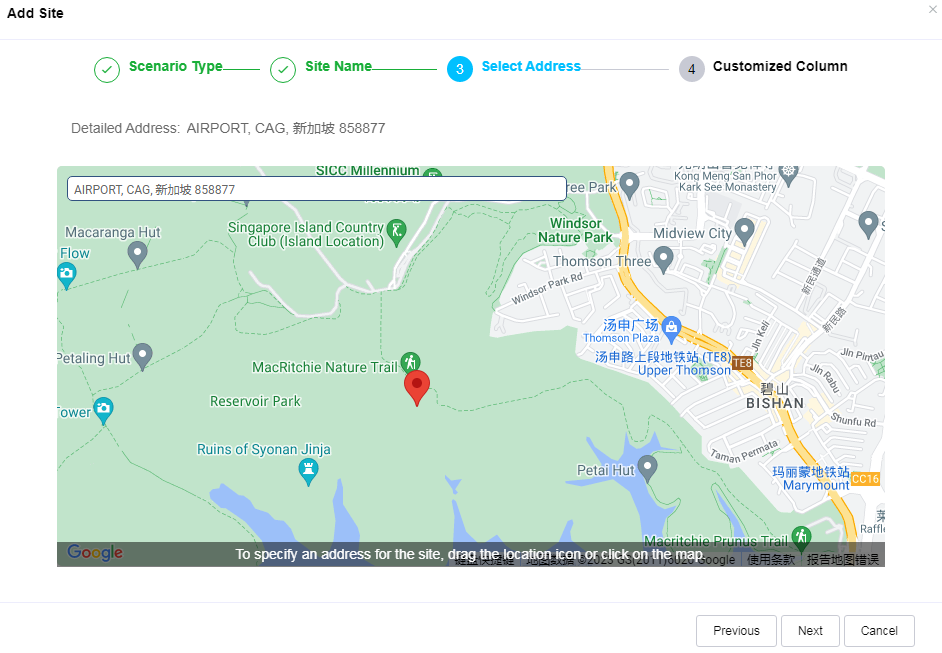Image resolution: width=942 pixels, height=653 pixels.
Task: Click the step 4 circle indicator
Action: pyautogui.click(x=691, y=69)
